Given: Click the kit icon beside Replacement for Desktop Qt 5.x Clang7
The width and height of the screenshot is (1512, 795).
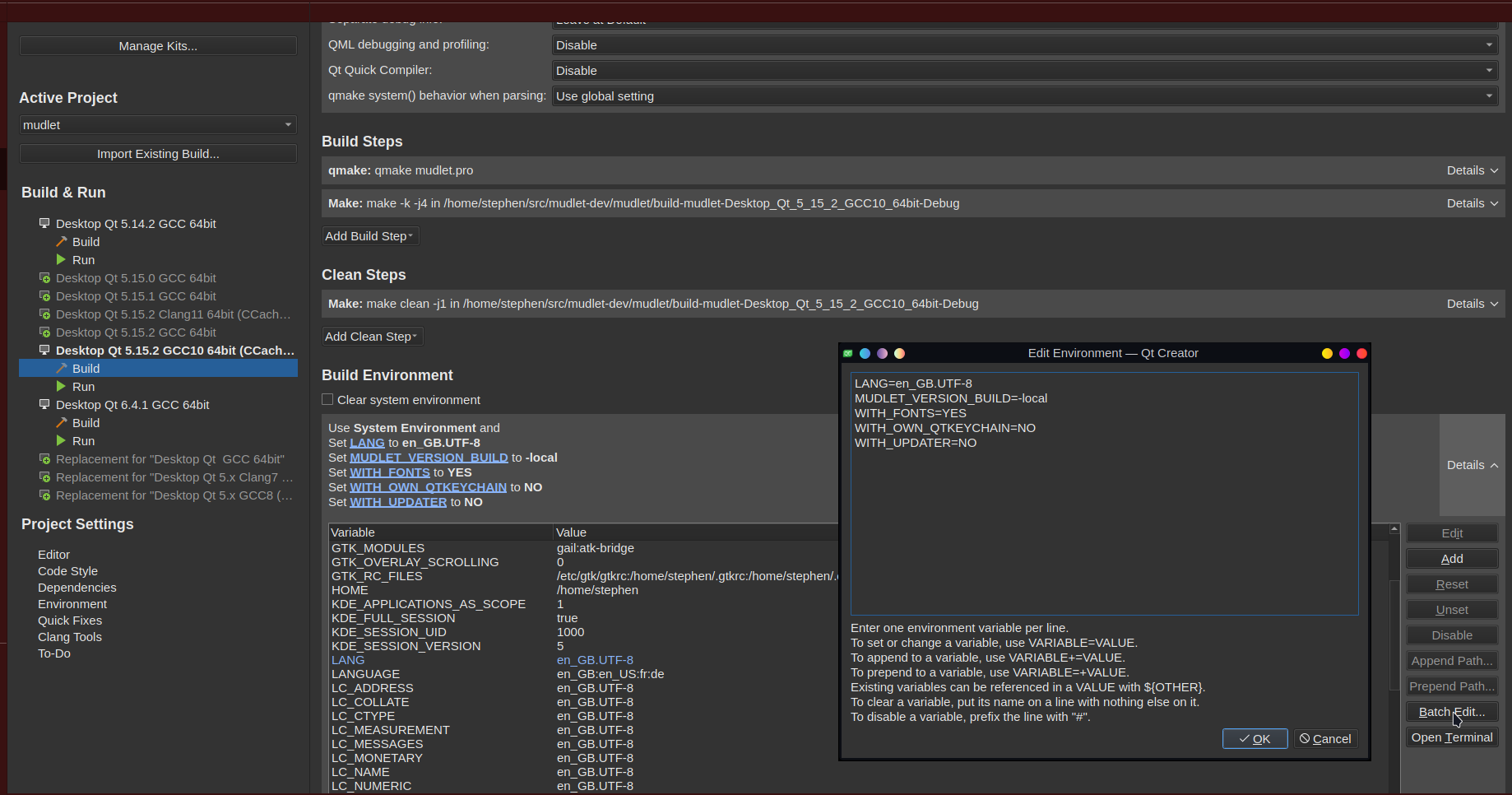Looking at the screenshot, I should (x=44, y=477).
